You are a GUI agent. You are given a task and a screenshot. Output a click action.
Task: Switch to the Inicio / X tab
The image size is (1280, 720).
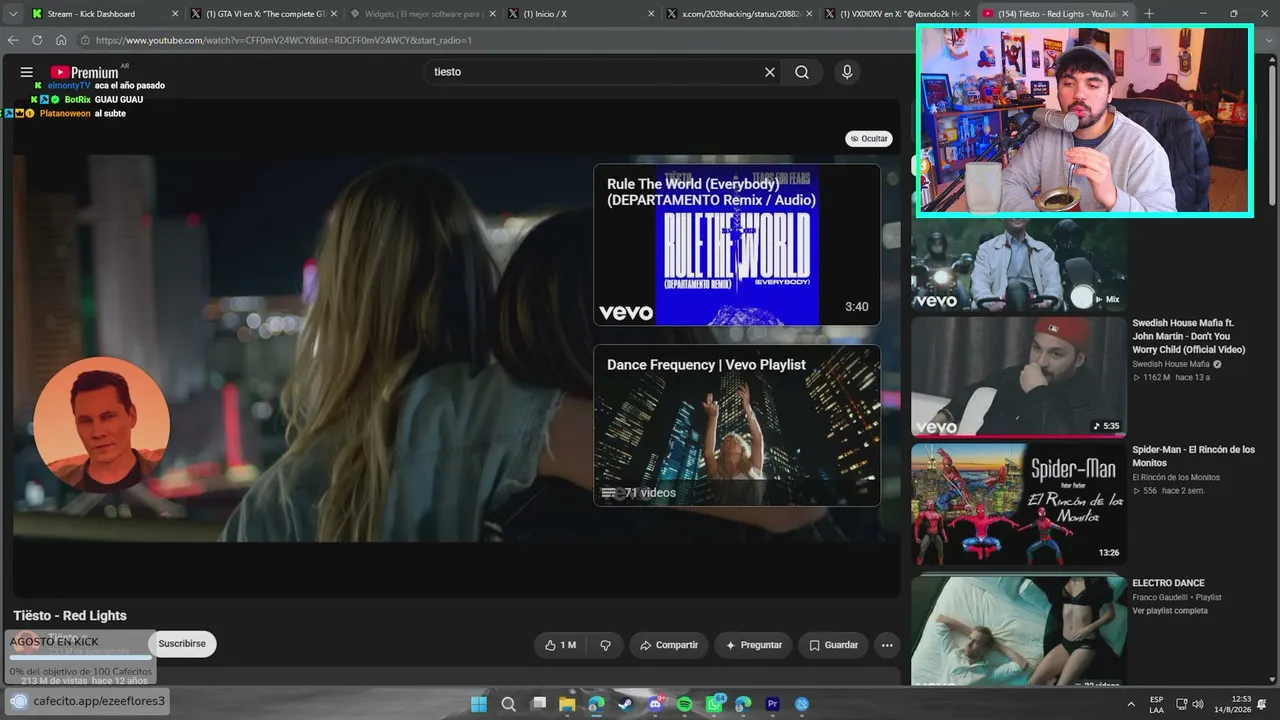click(580, 14)
